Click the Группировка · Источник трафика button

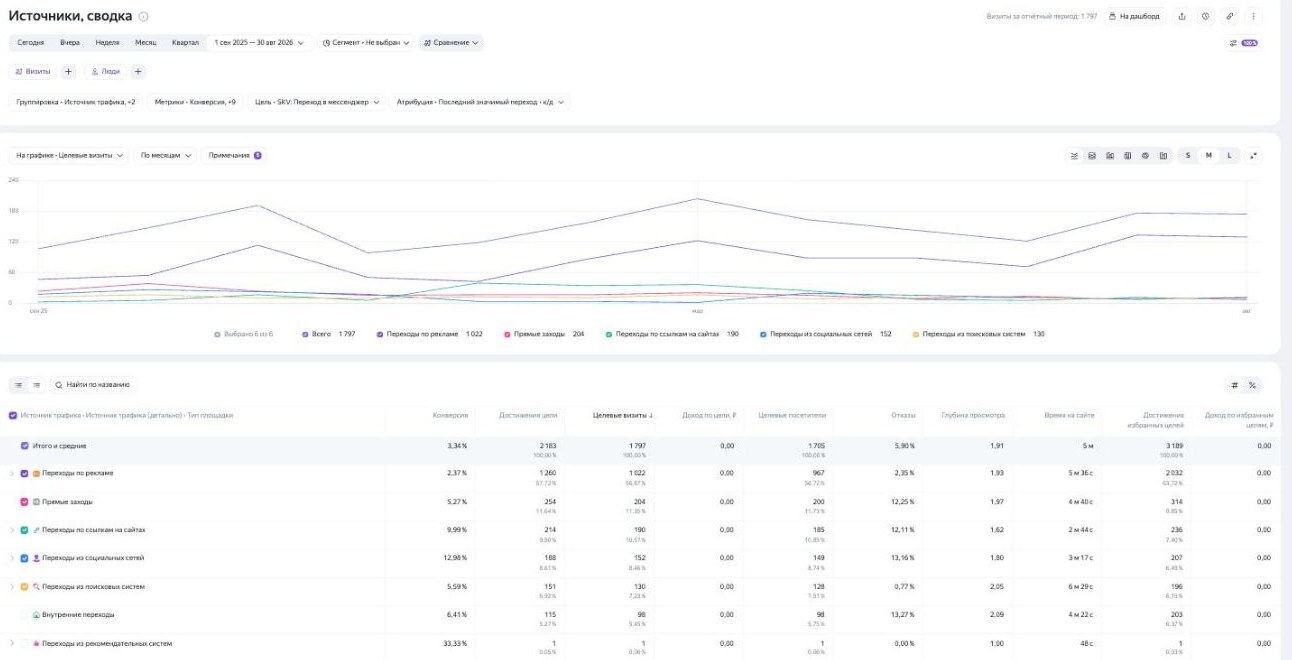click(x=76, y=102)
